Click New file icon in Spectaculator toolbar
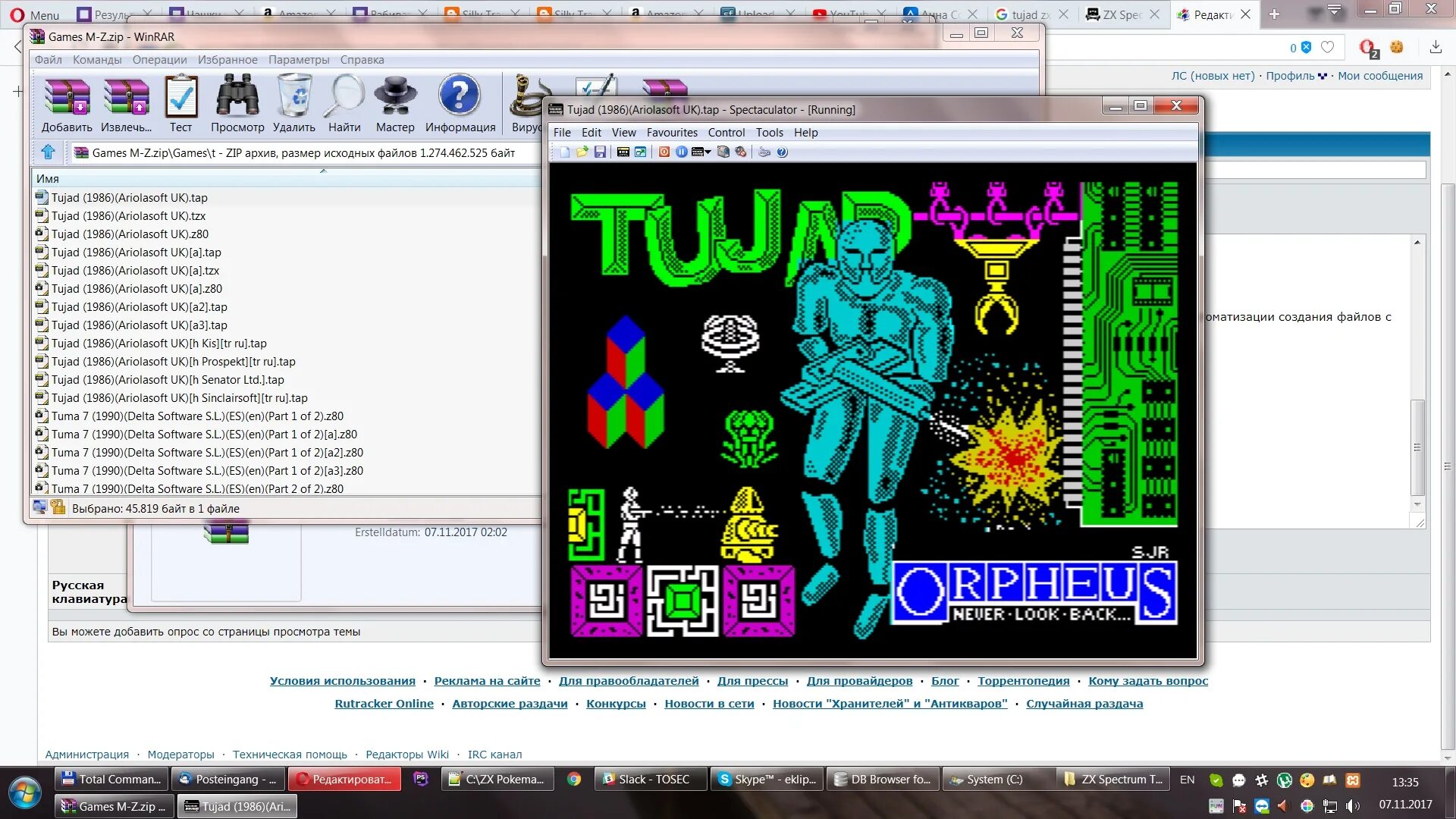 (x=565, y=152)
